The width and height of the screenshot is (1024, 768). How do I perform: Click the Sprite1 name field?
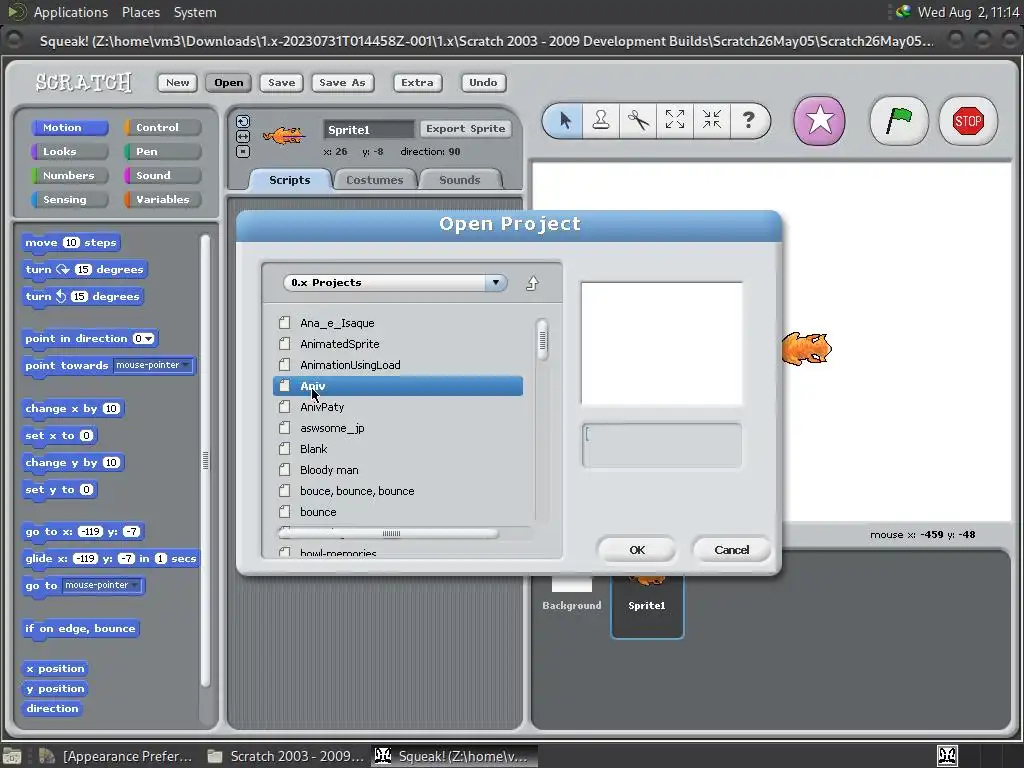368,129
